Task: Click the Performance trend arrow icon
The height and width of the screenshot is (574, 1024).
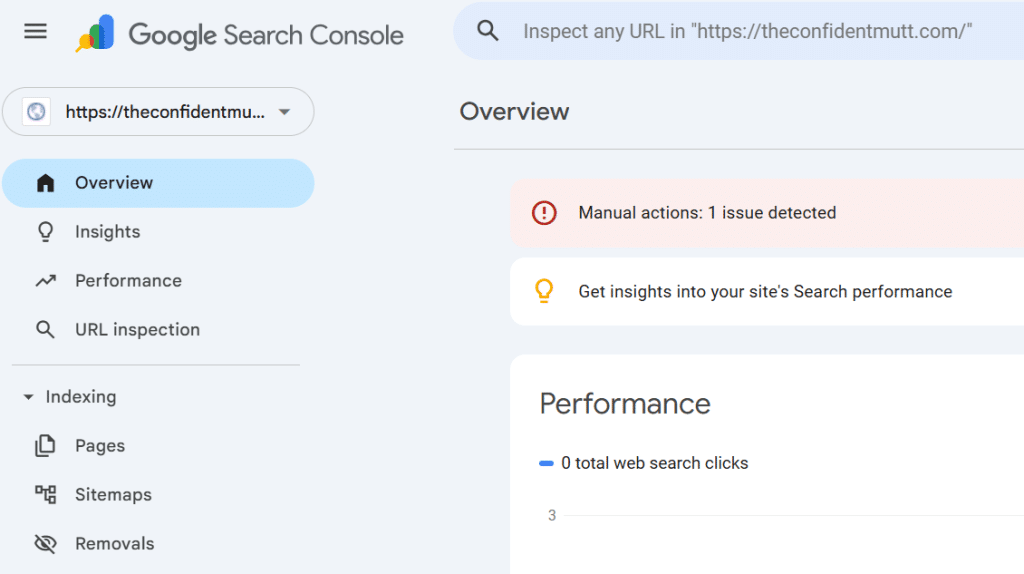Action: (x=45, y=281)
